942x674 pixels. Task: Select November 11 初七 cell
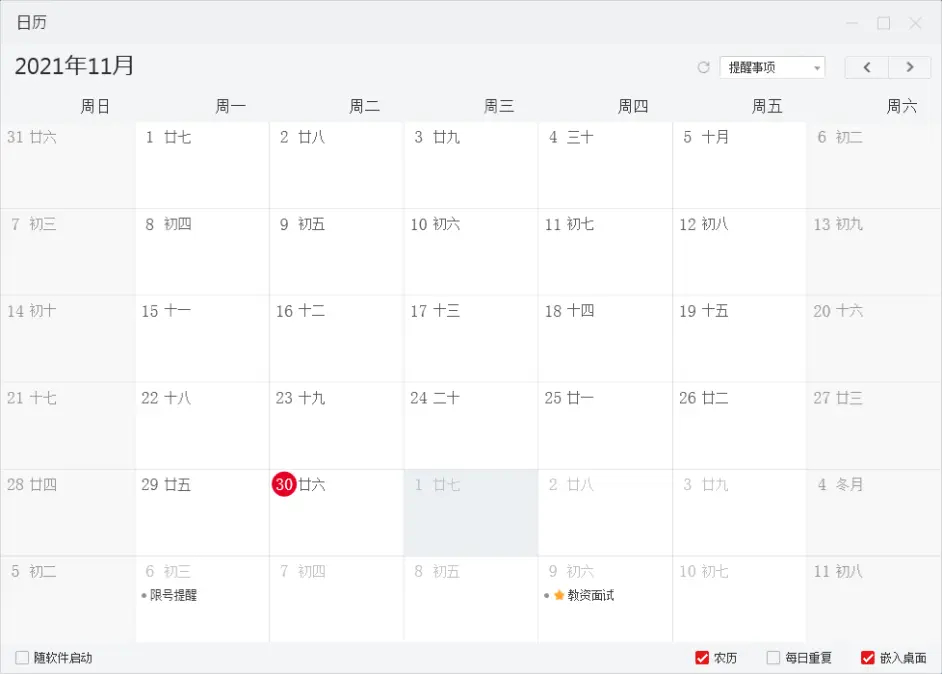coord(605,251)
